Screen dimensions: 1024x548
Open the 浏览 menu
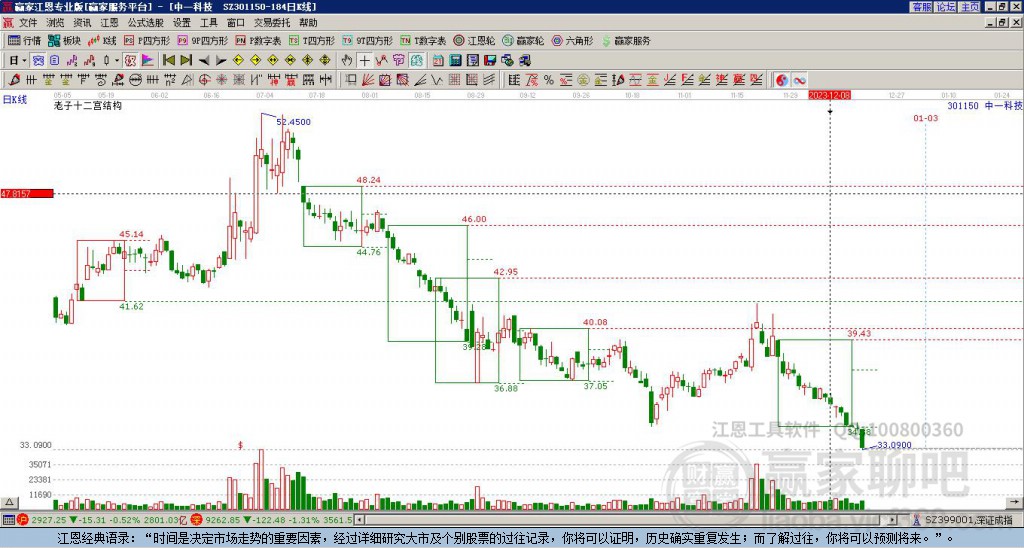click(56, 23)
